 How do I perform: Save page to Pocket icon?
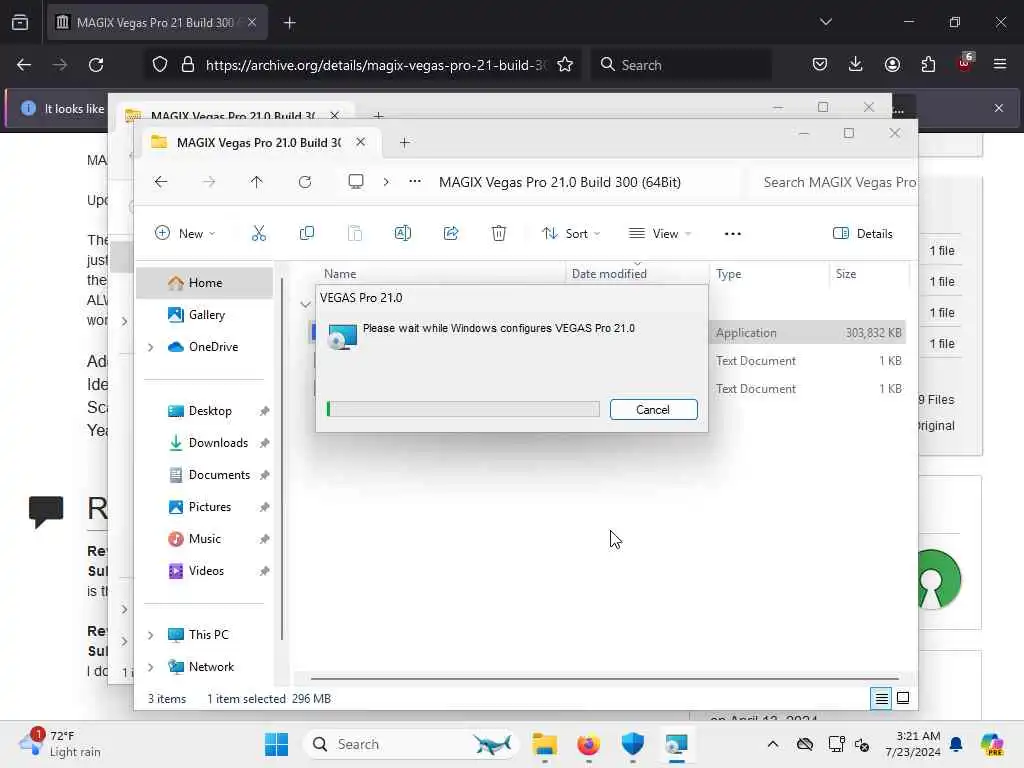pyautogui.click(x=820, y=65)
